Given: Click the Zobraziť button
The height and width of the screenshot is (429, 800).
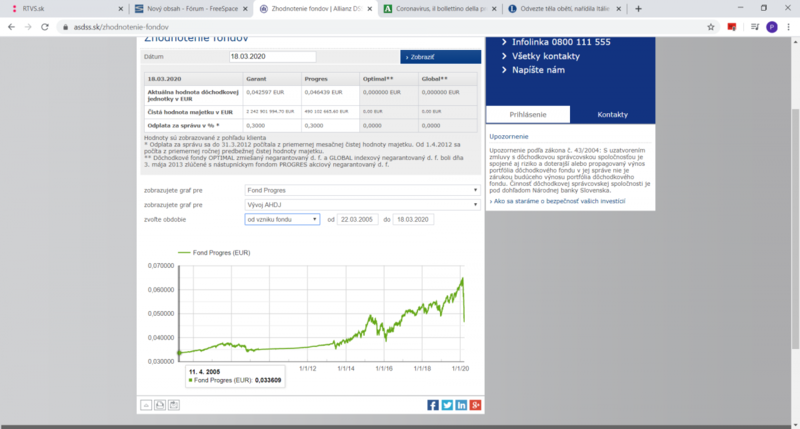Looking at the screenshot, I should click(x=440, y=57).
